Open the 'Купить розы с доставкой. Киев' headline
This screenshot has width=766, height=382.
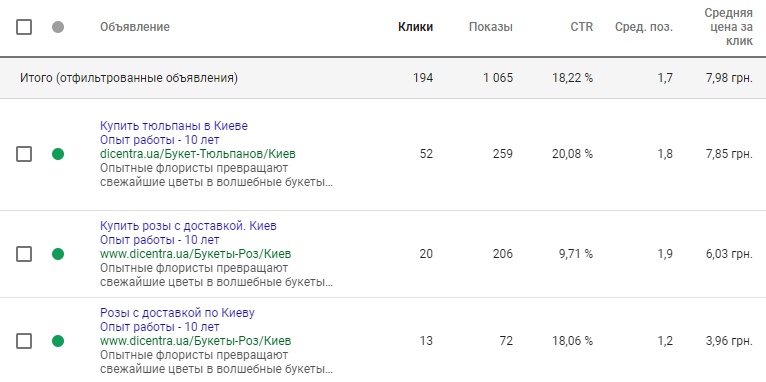click(x=188, y=226)
